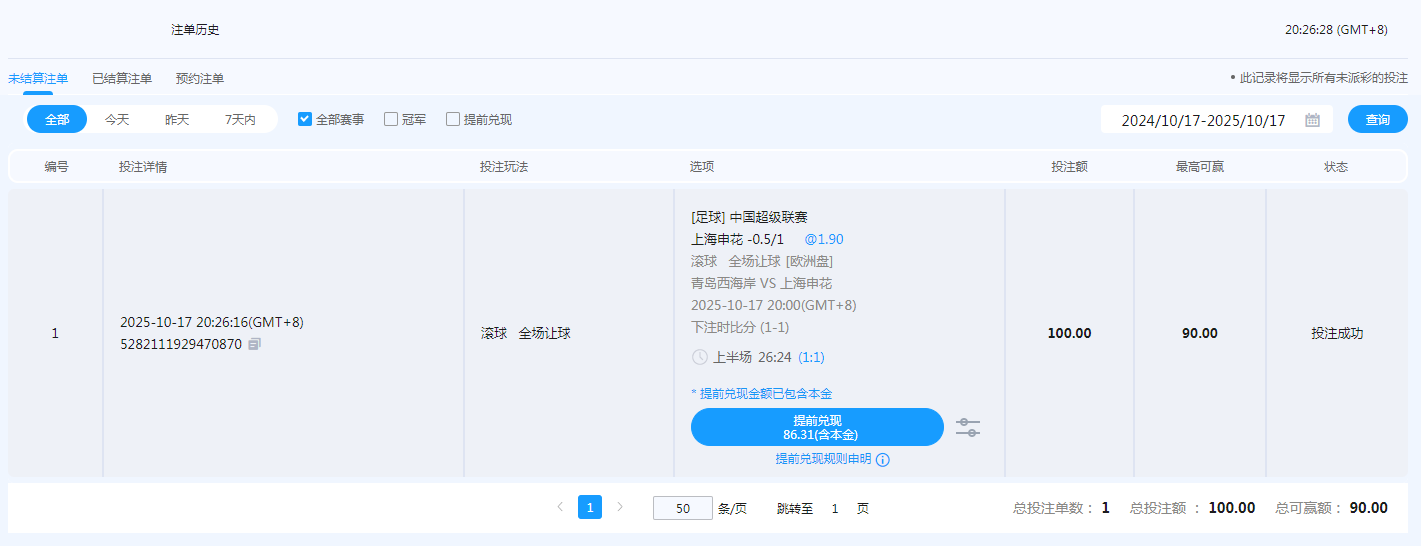1421x546 pixels.
Task: Enable the 提前兑现 filter checkbox
Action: pyautogui.click(x=453, y=119)
